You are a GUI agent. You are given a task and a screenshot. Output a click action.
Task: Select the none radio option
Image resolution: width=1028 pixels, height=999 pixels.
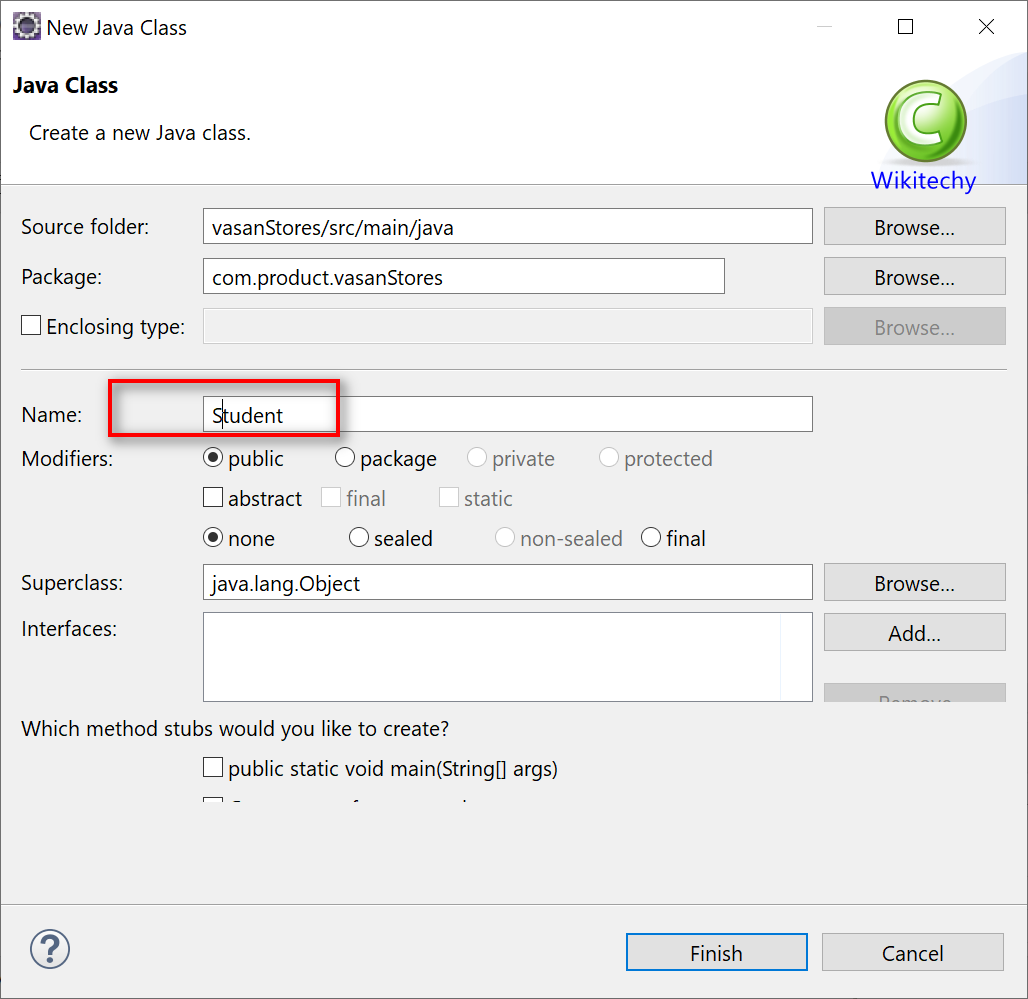213,538
